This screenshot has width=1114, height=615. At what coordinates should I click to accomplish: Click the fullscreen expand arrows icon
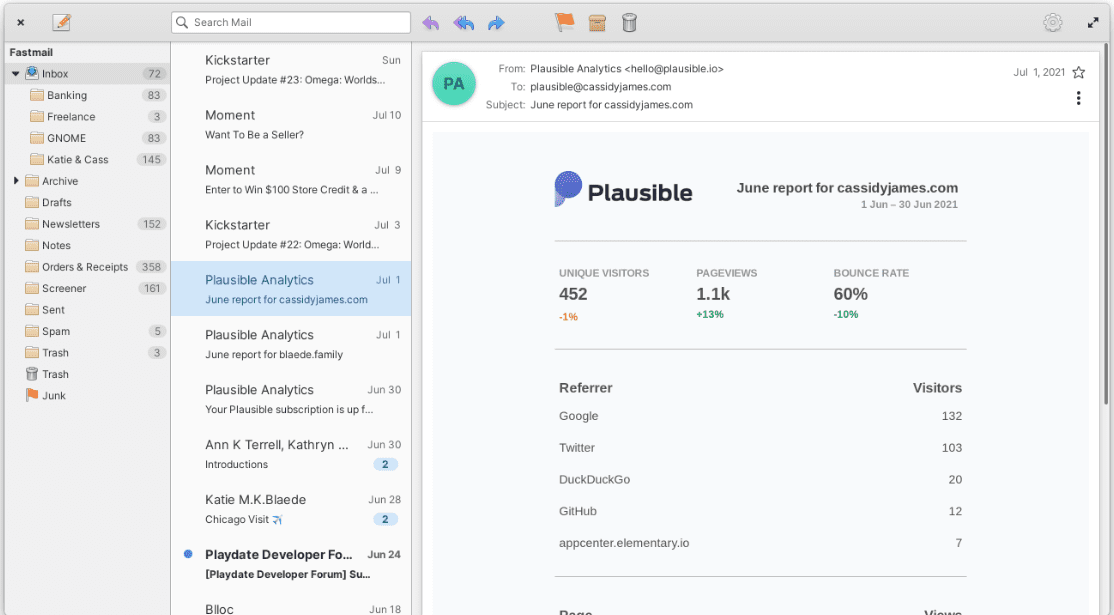pos(1093,23)
